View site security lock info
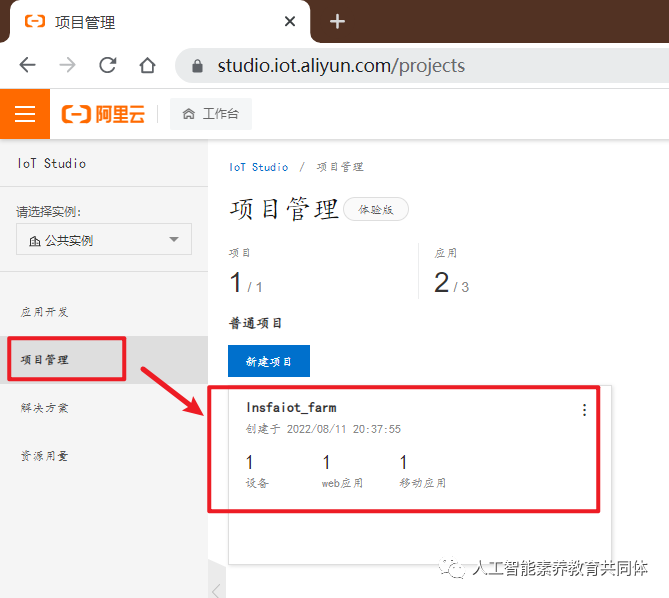 [x=197, y=66]
